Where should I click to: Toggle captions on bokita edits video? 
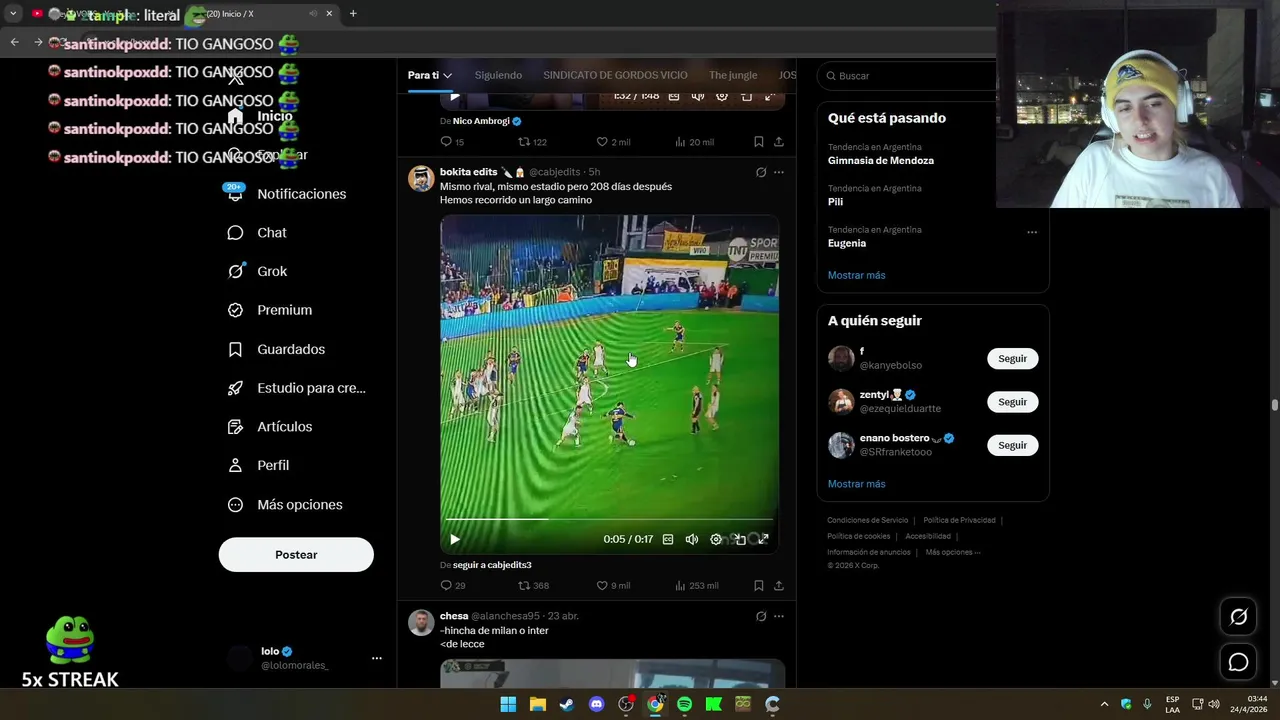click(x=668, y=539)
